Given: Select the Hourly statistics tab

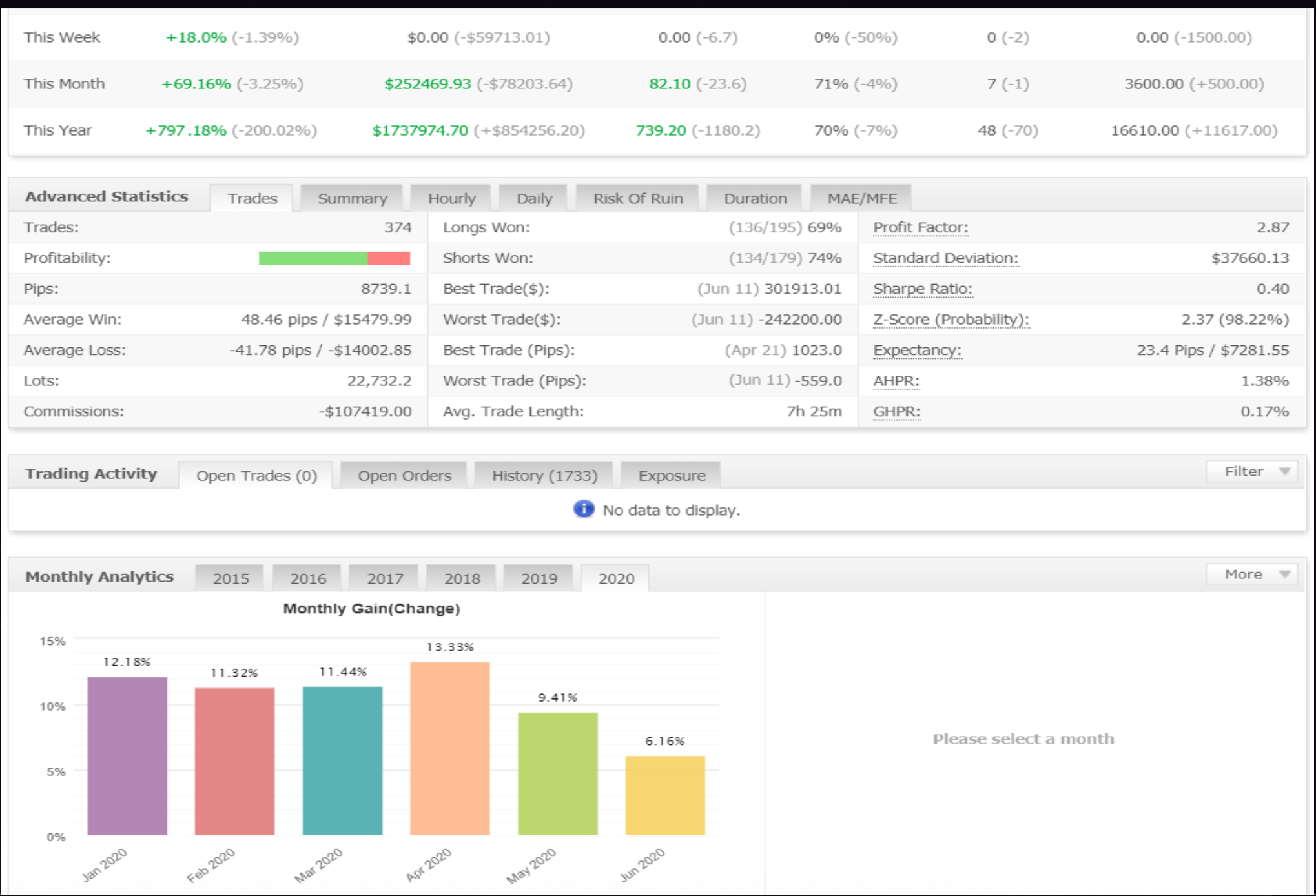Looking at the screenshot, I should coord(451,198).
